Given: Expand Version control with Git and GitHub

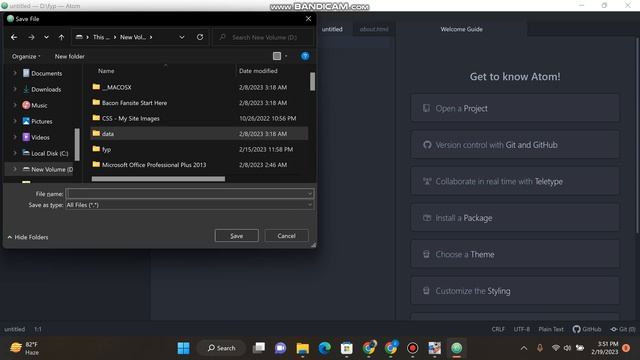Looking at the screenshot, I should 515,144.
